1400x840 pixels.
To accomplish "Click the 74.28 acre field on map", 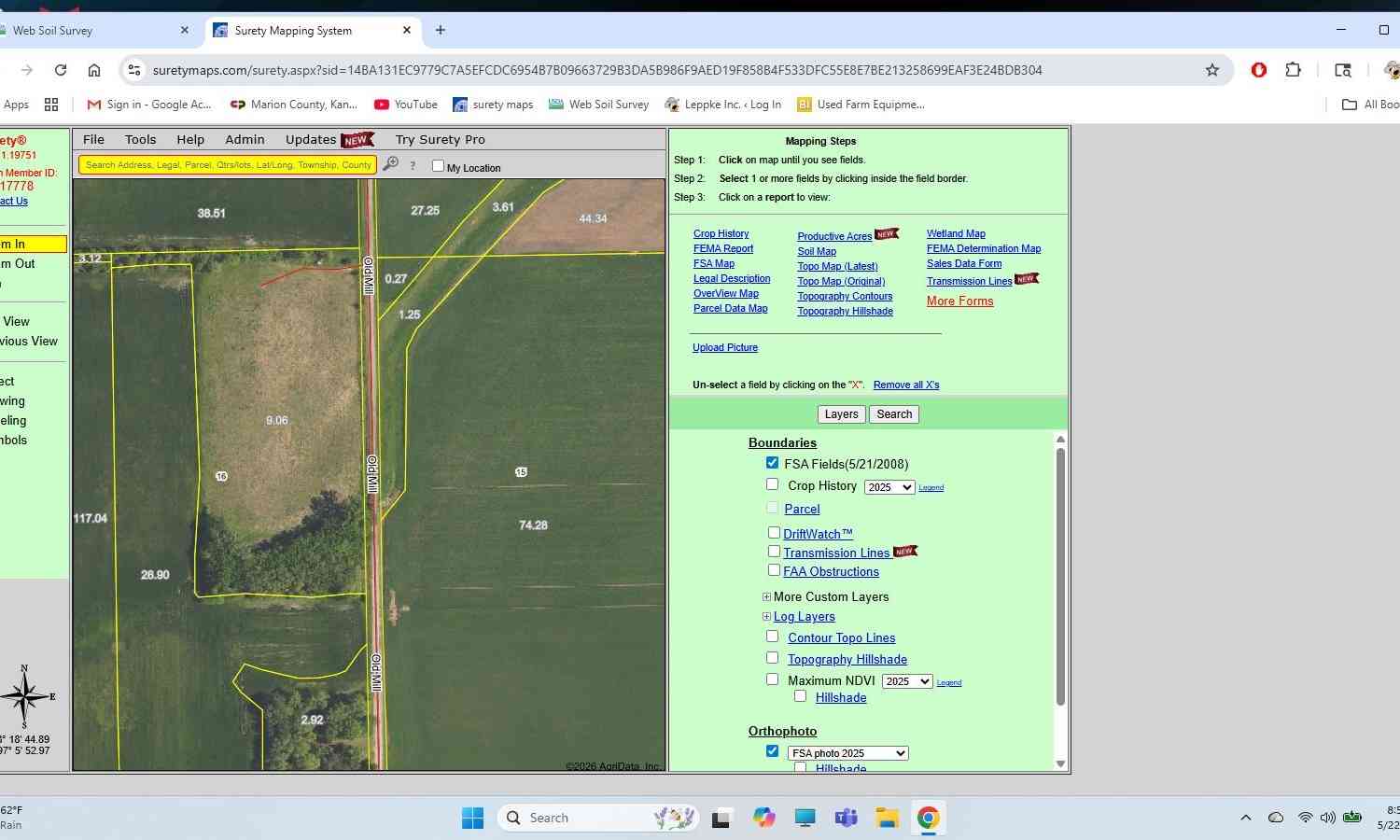I will click(x=533, y=525).
